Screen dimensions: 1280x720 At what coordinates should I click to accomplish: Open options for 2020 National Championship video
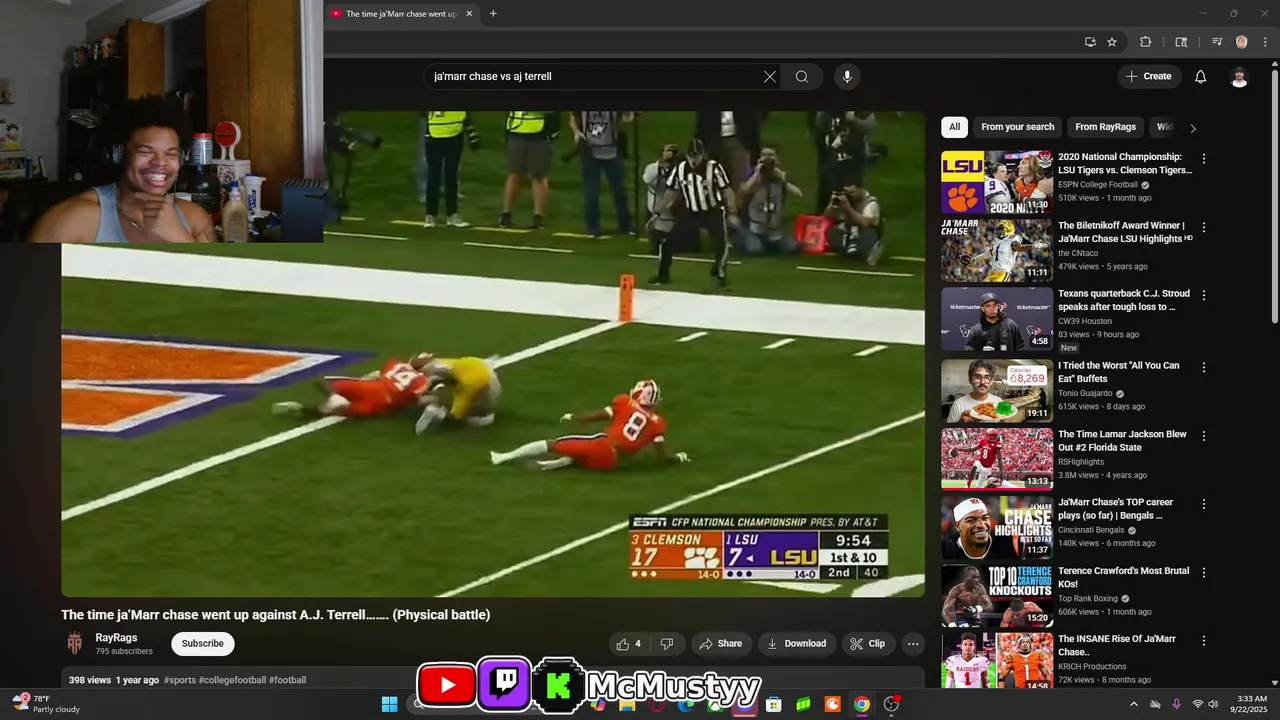1204,159
